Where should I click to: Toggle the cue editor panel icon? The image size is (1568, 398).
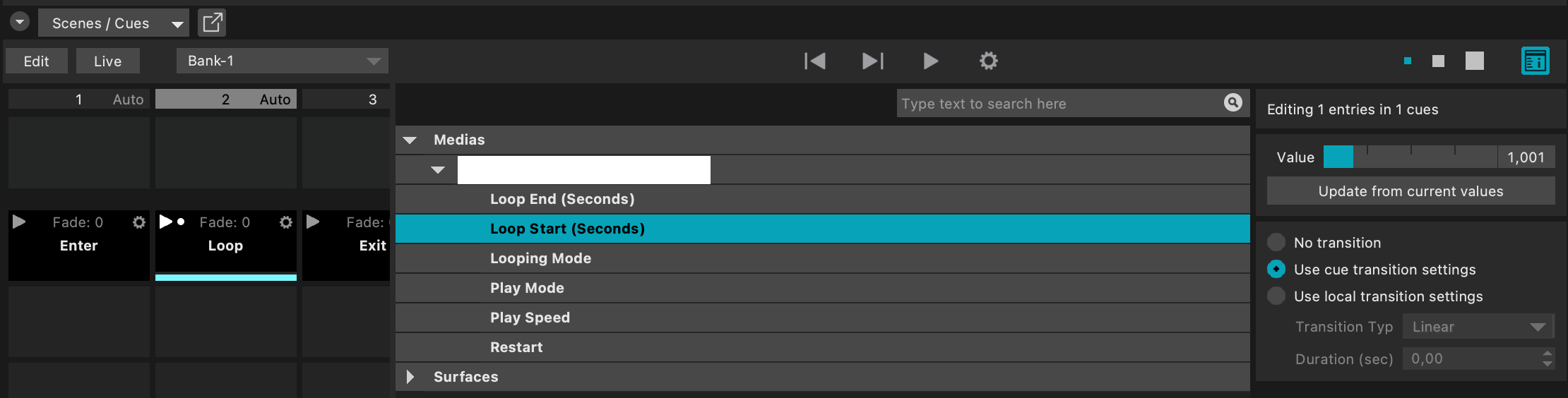[x=1535, y=61]
